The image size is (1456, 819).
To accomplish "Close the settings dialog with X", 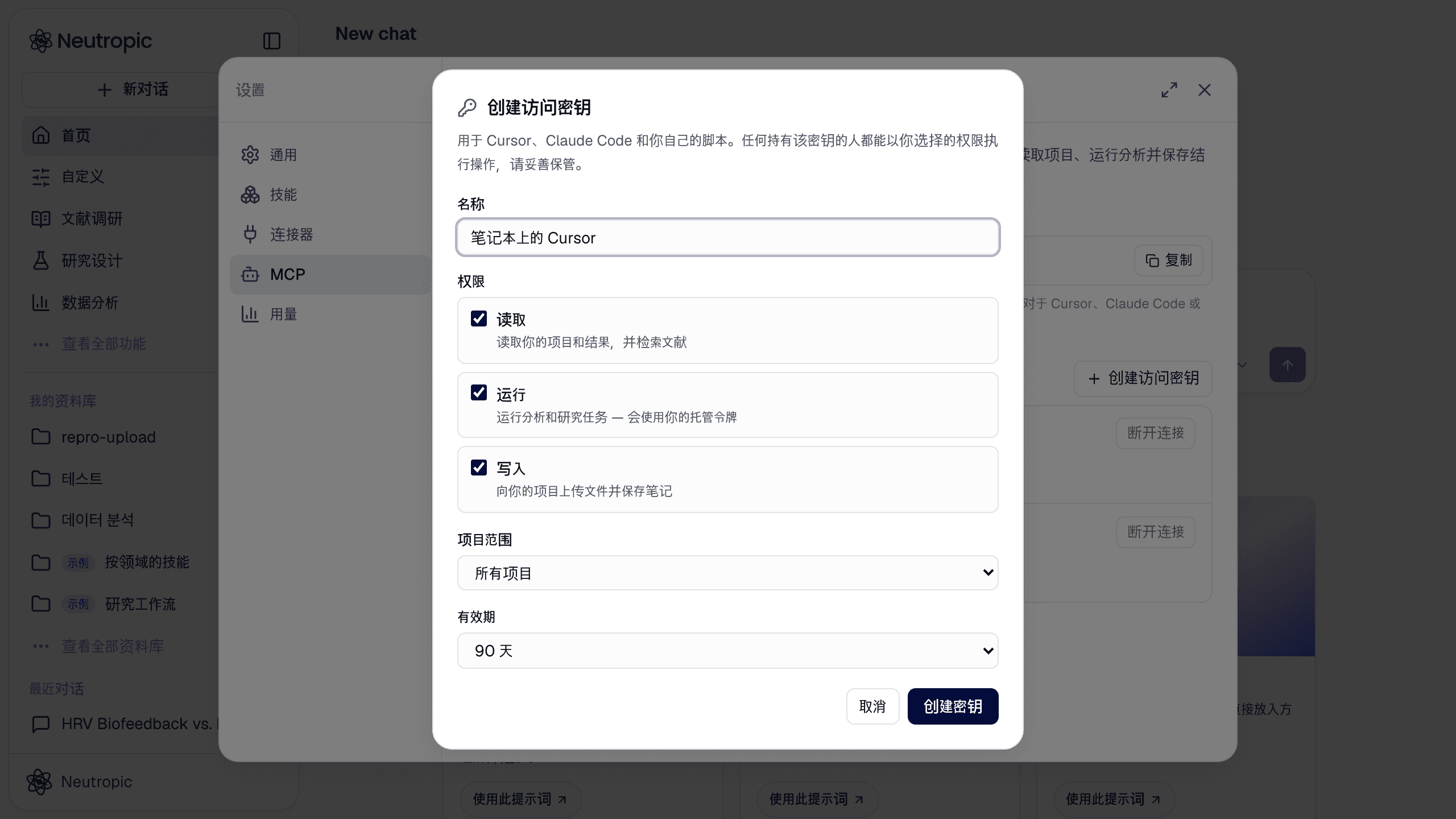I will [1205, 90].
